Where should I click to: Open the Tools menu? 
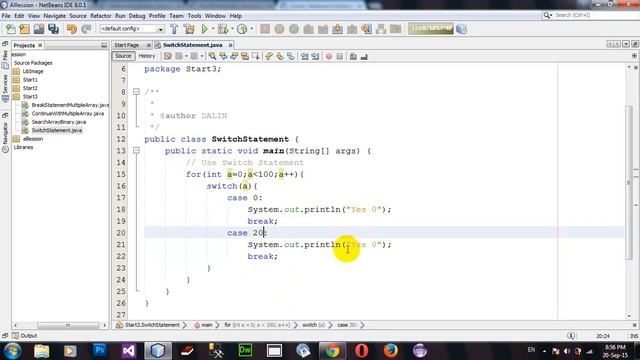coord(194,16)
